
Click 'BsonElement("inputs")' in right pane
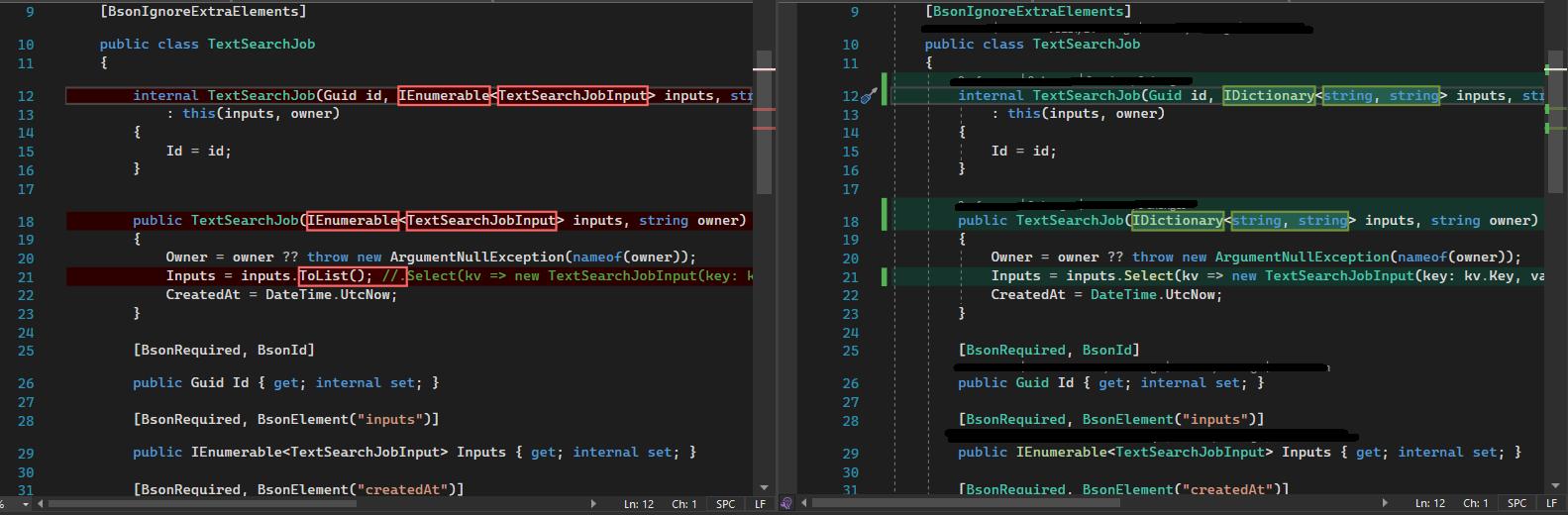(1169, 420)
